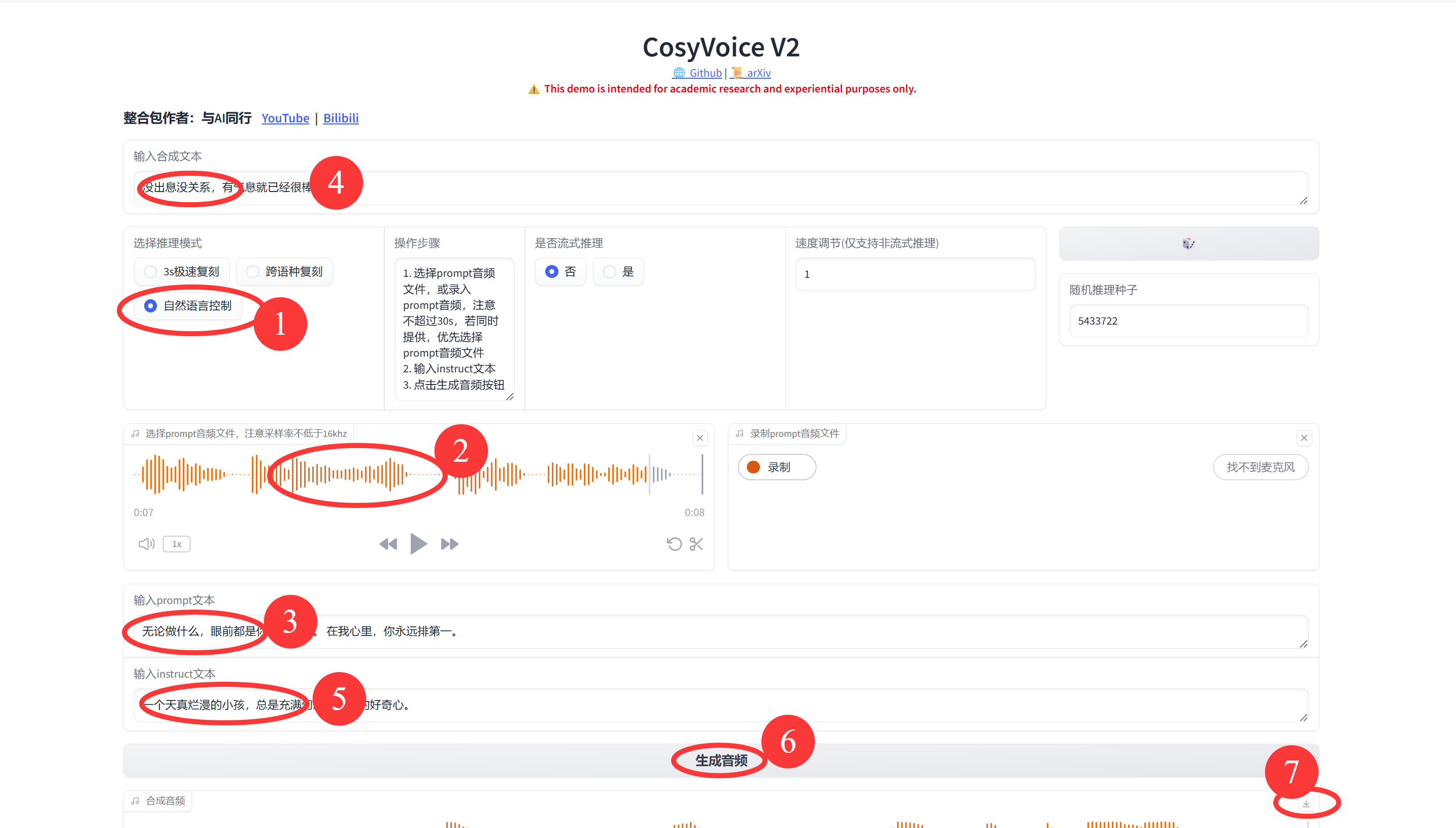1456x828 pixels.
Task: Fast-forward the prompt audio
Action: coord(449,544)
